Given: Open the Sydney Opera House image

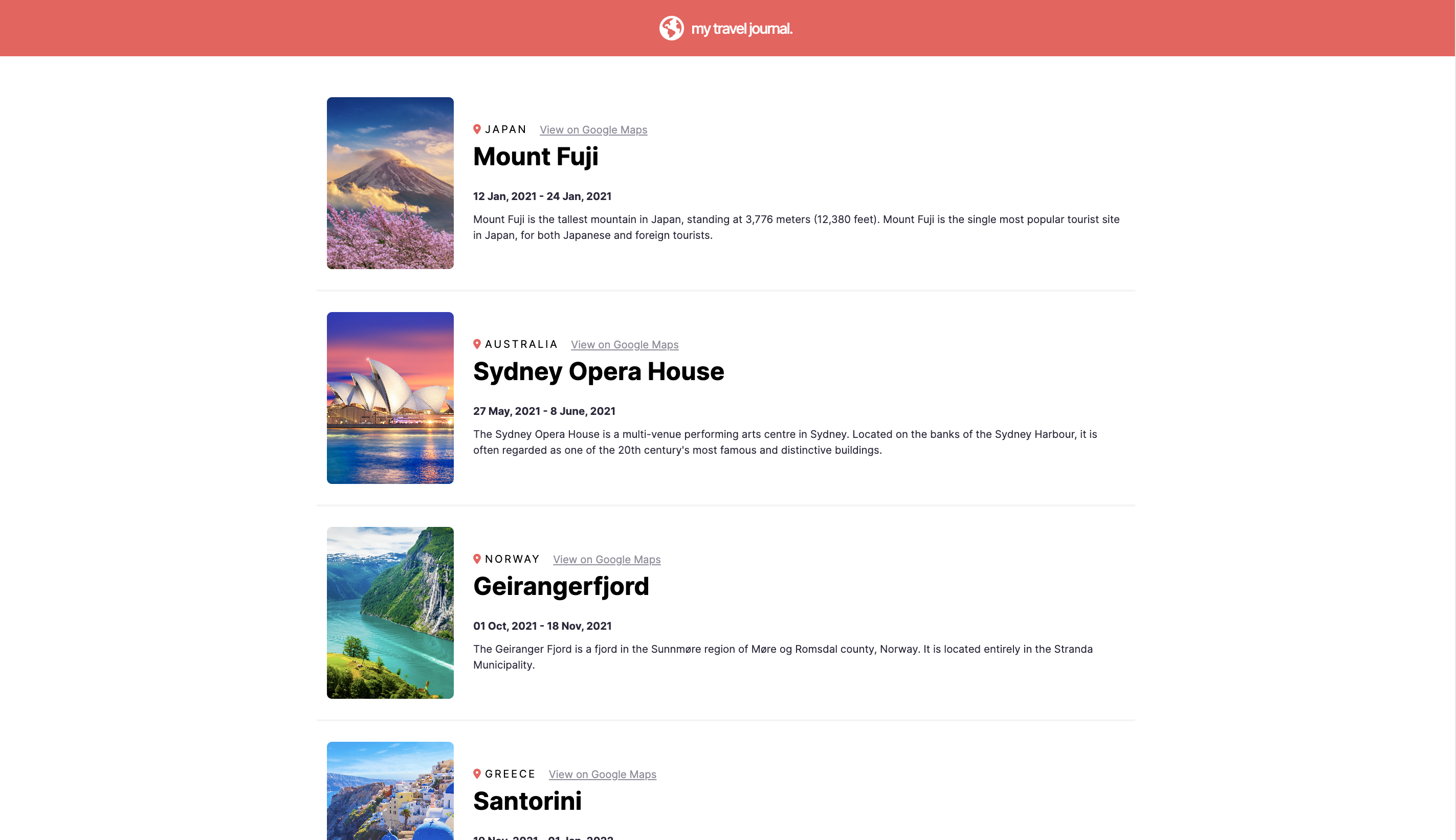Looking at the screenshot, I should tap(390, 397).
